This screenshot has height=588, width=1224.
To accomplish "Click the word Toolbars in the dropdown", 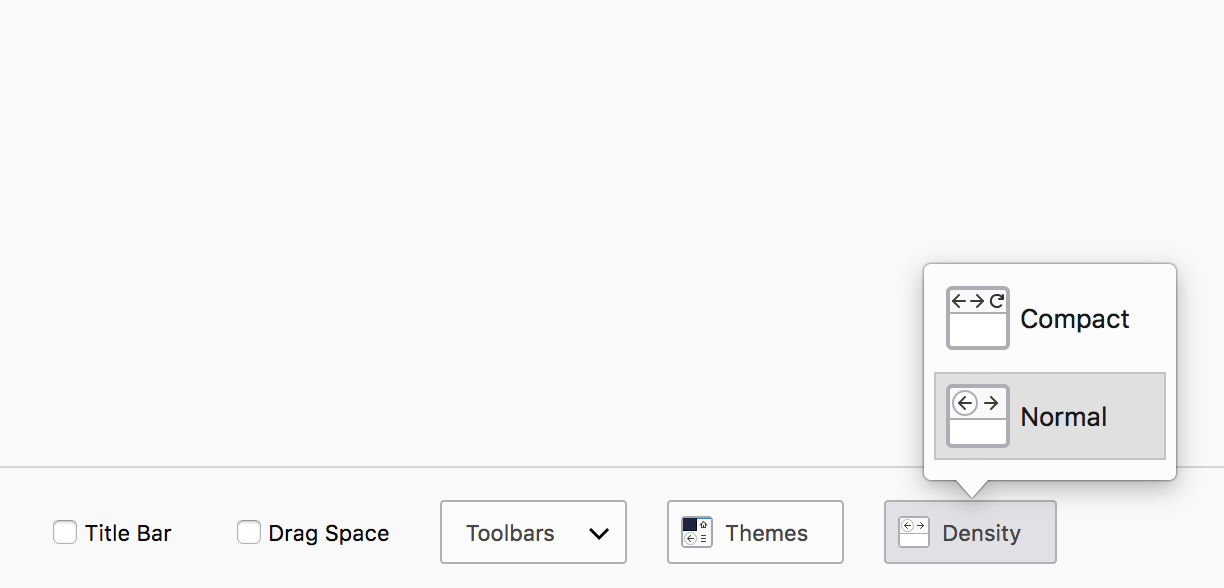I will pyautogui.click(x=510, y=534).
